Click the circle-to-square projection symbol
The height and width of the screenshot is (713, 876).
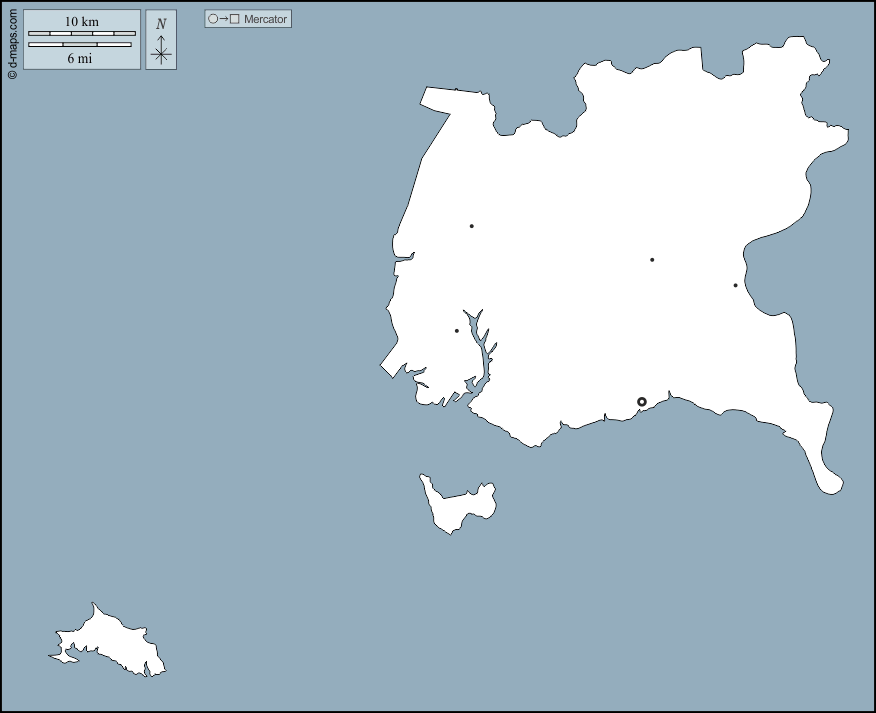(x=223, y=19)
